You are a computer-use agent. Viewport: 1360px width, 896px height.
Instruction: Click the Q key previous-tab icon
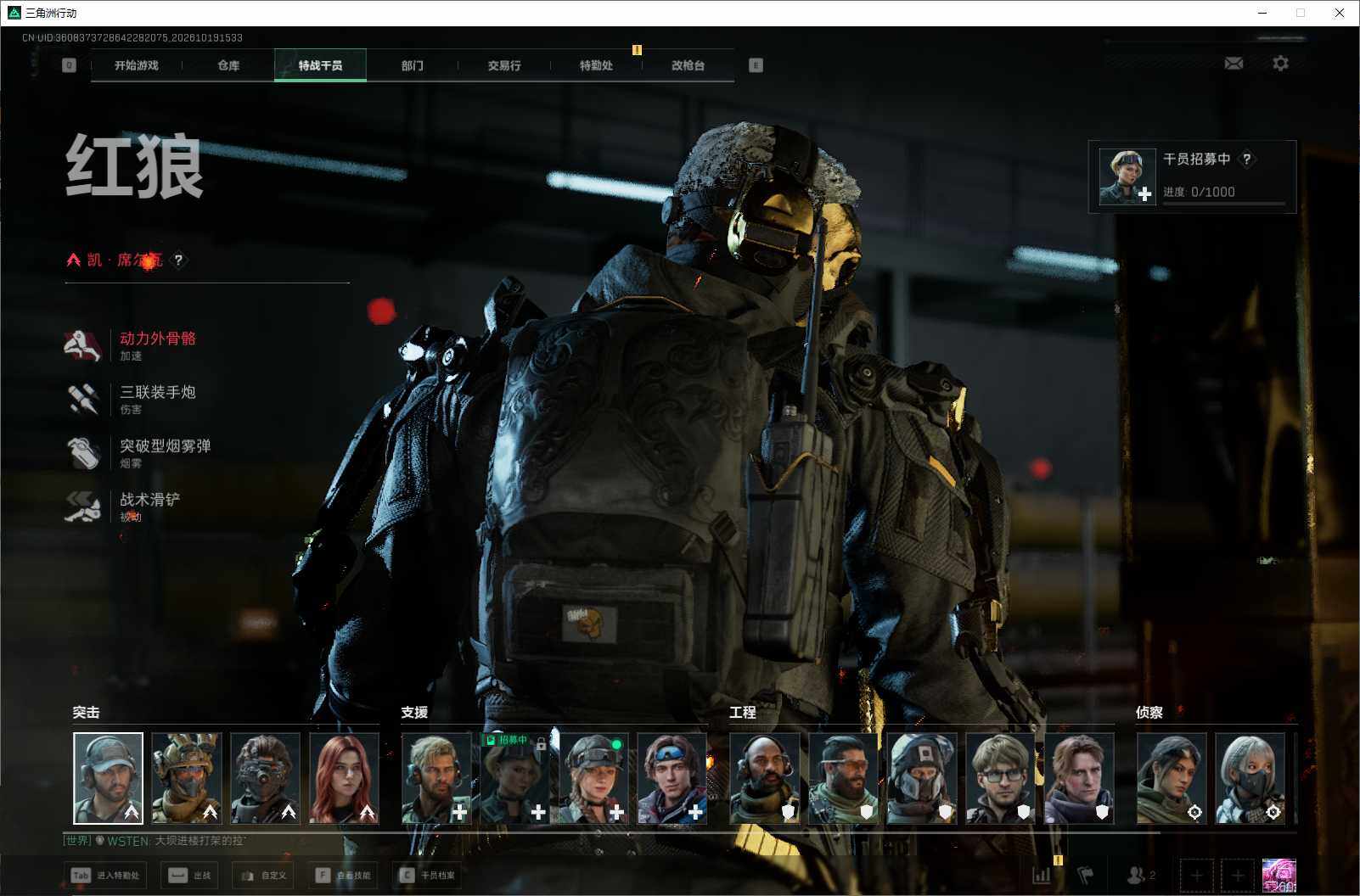point(69,65)
